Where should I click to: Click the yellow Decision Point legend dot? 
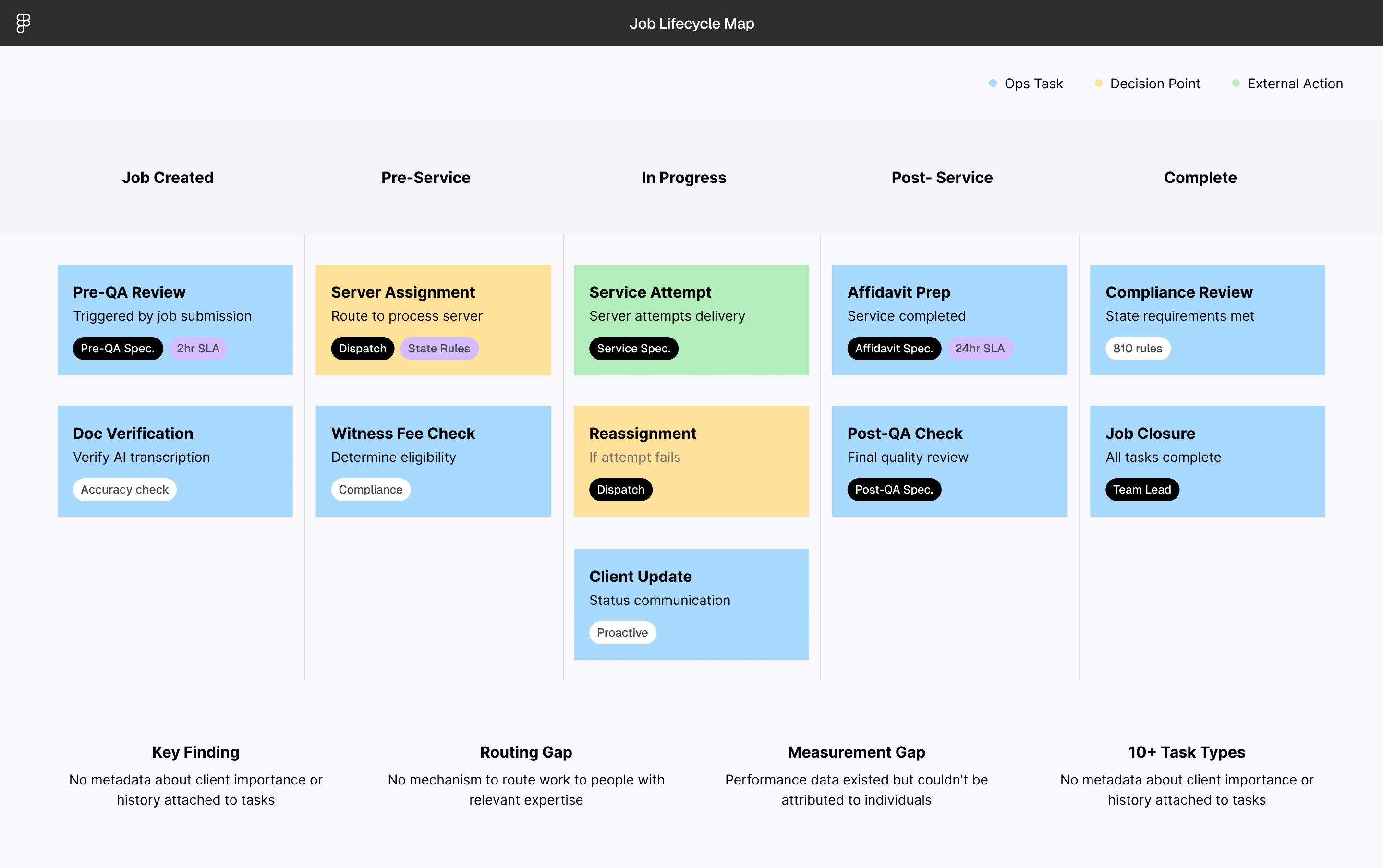coord(1098,83)
